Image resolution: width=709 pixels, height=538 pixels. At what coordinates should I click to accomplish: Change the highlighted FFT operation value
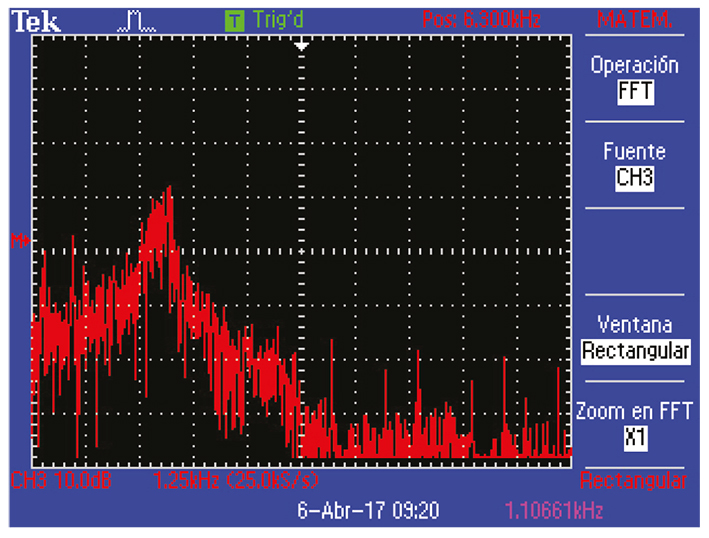(634, 92)
